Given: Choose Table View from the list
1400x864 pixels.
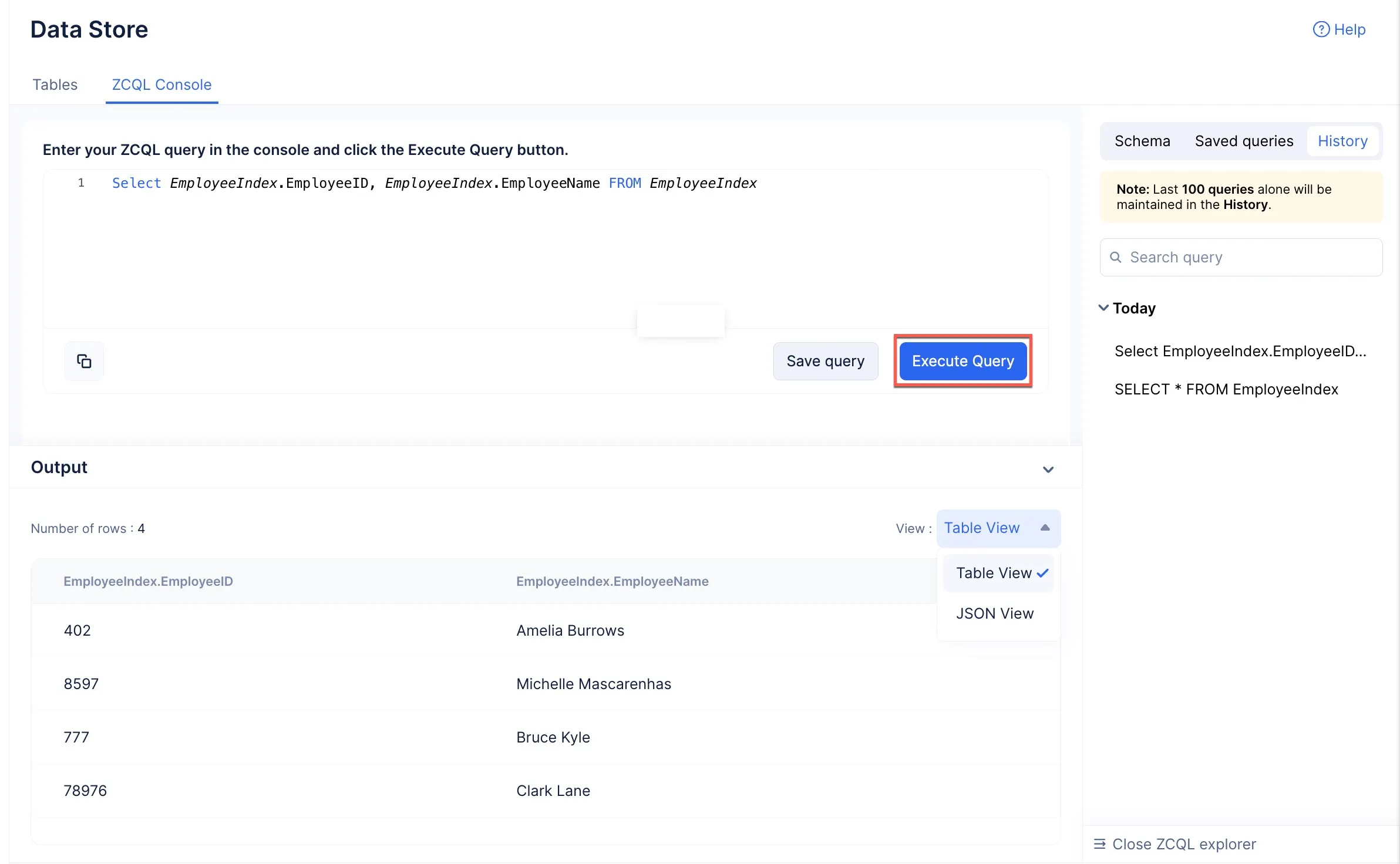Looking at the screenshot, I should 998,573.
